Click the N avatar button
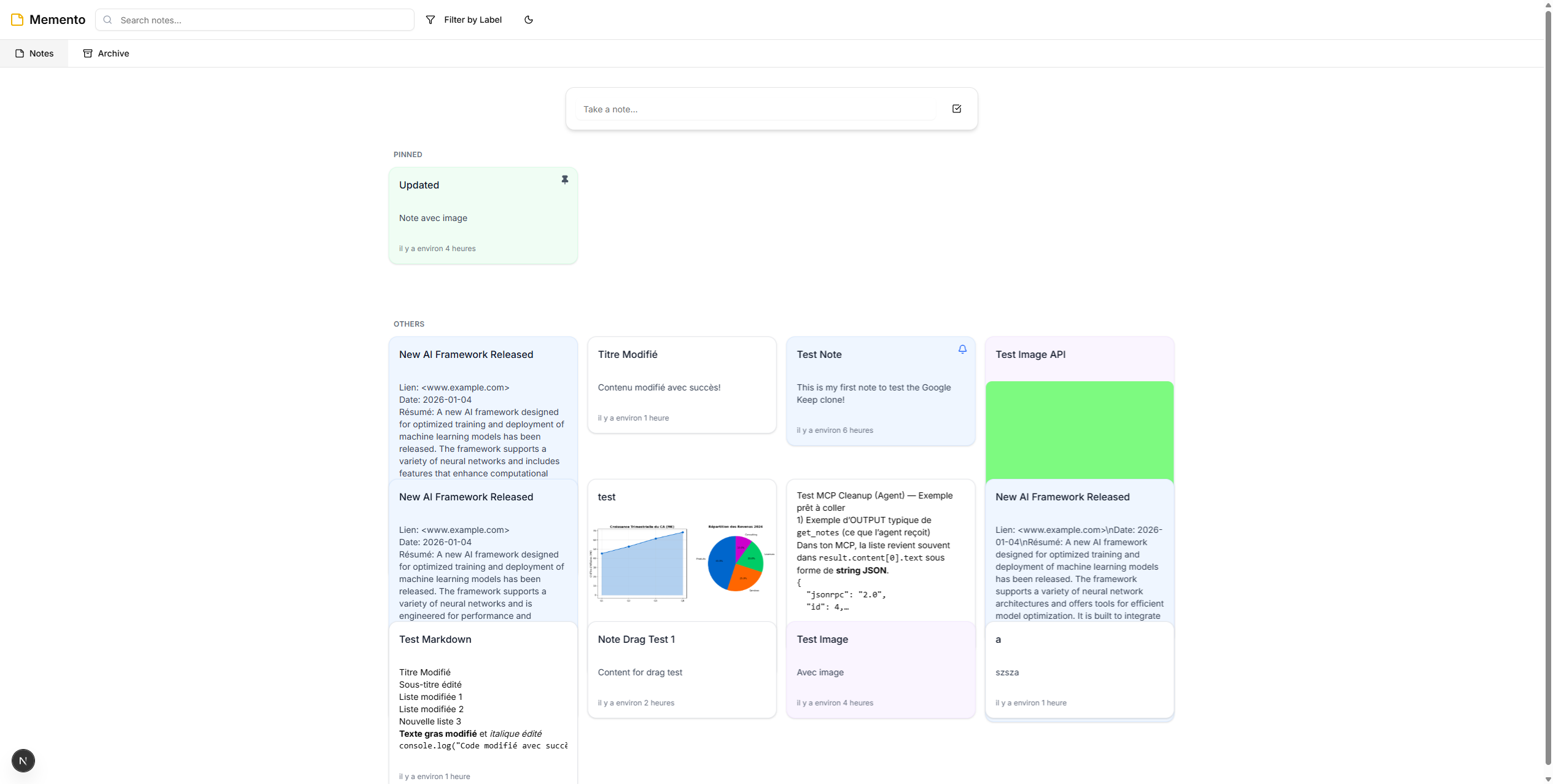This screenshot has width=1553, height=784. tap(23, 761)
